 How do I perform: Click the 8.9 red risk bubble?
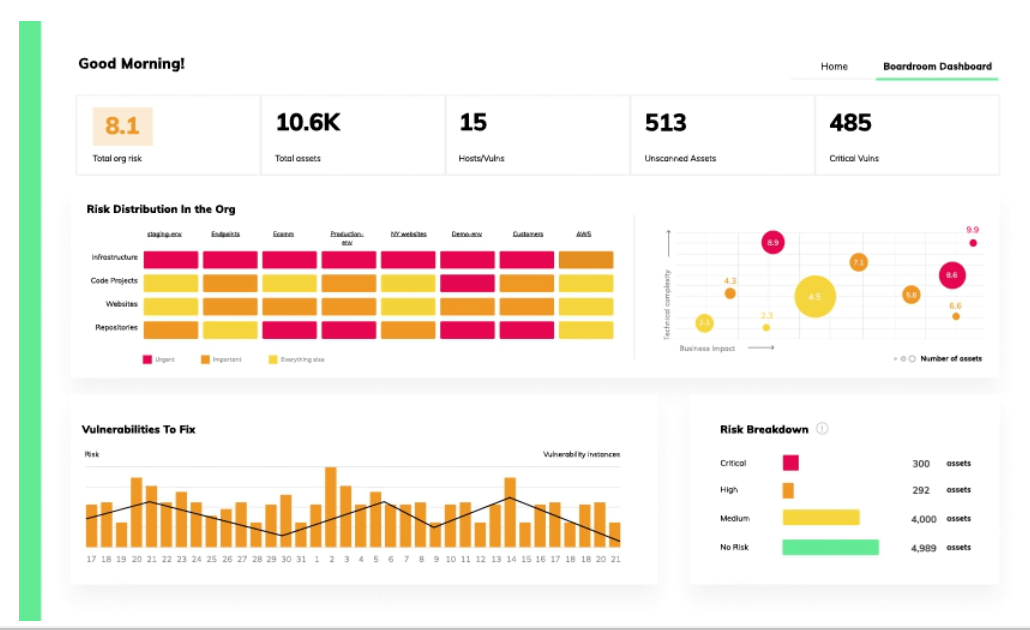coord(773,242)
